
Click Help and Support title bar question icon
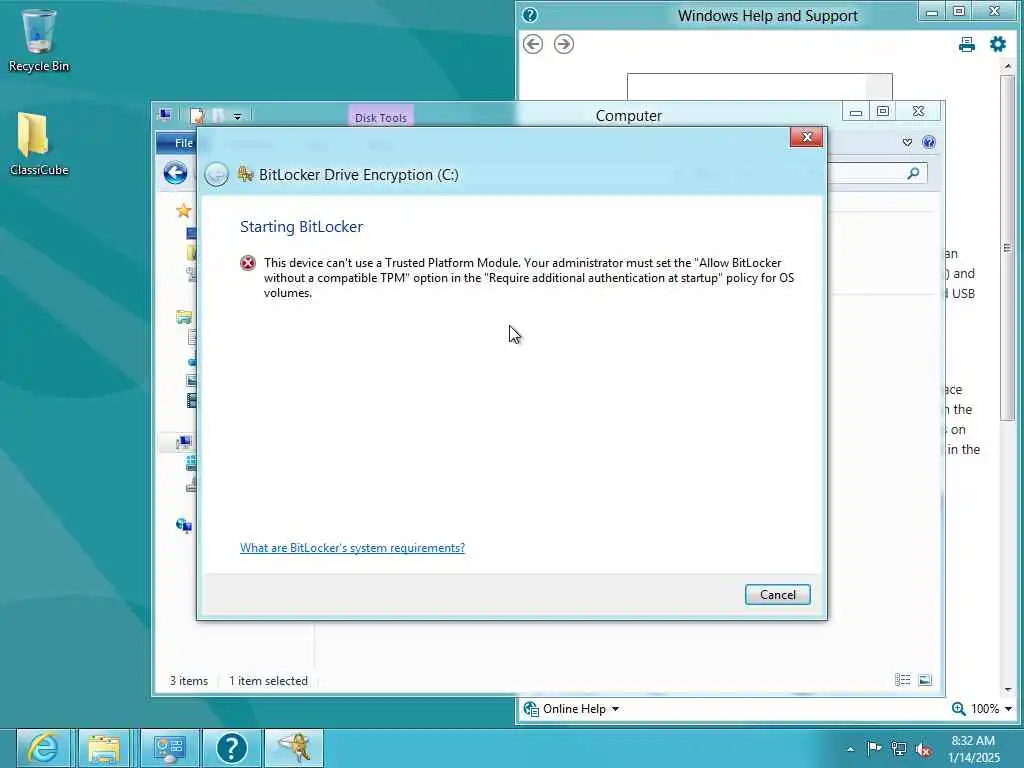[x=530, y=14]
